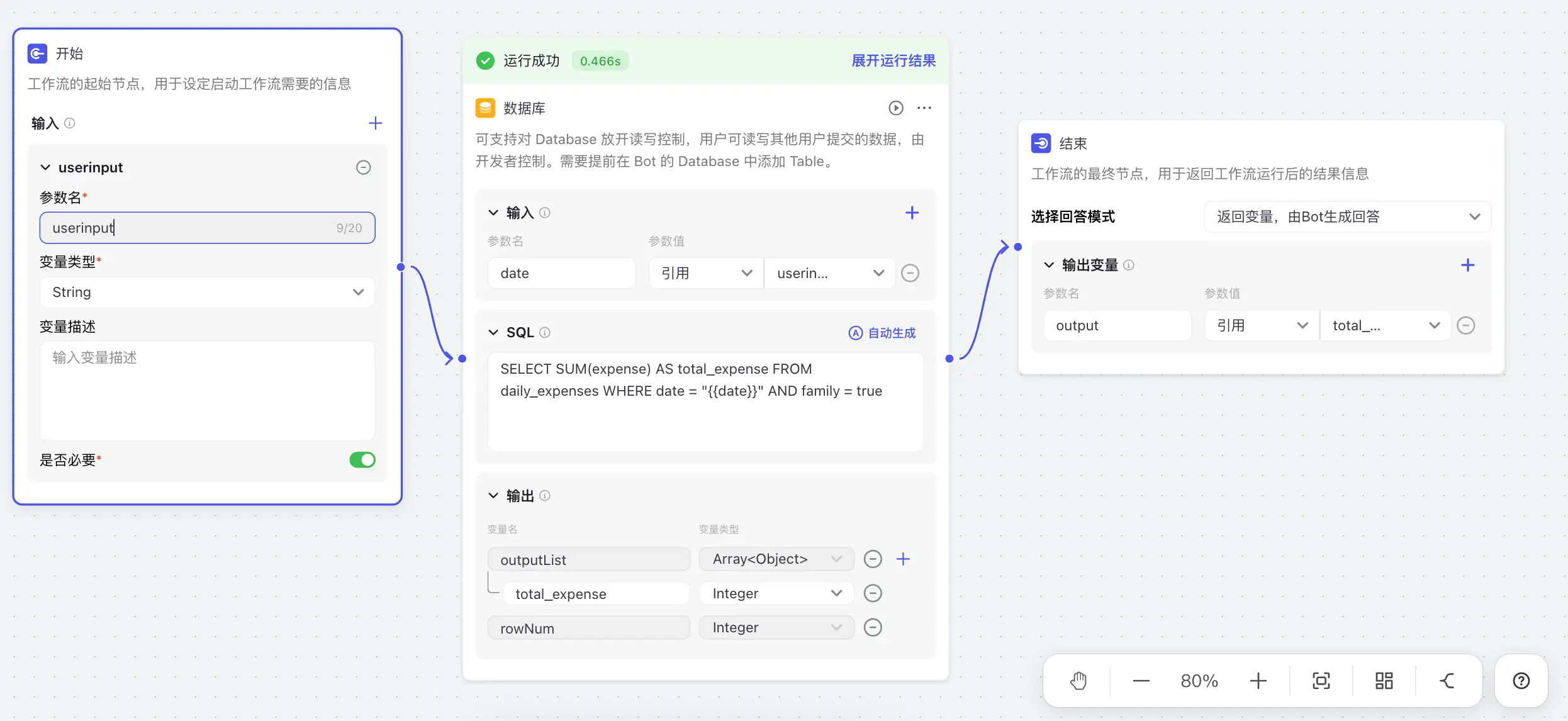Click the End node icon

1041,143
